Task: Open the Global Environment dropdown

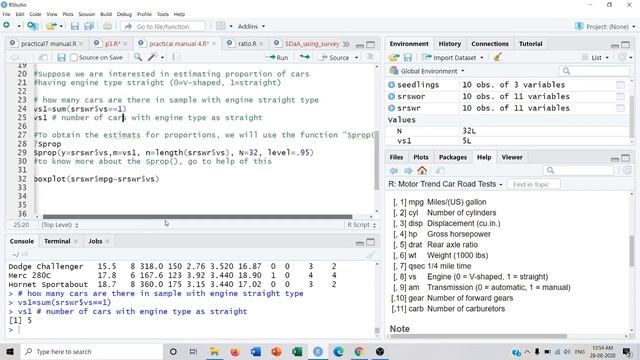Action: (x=427, y=71)
